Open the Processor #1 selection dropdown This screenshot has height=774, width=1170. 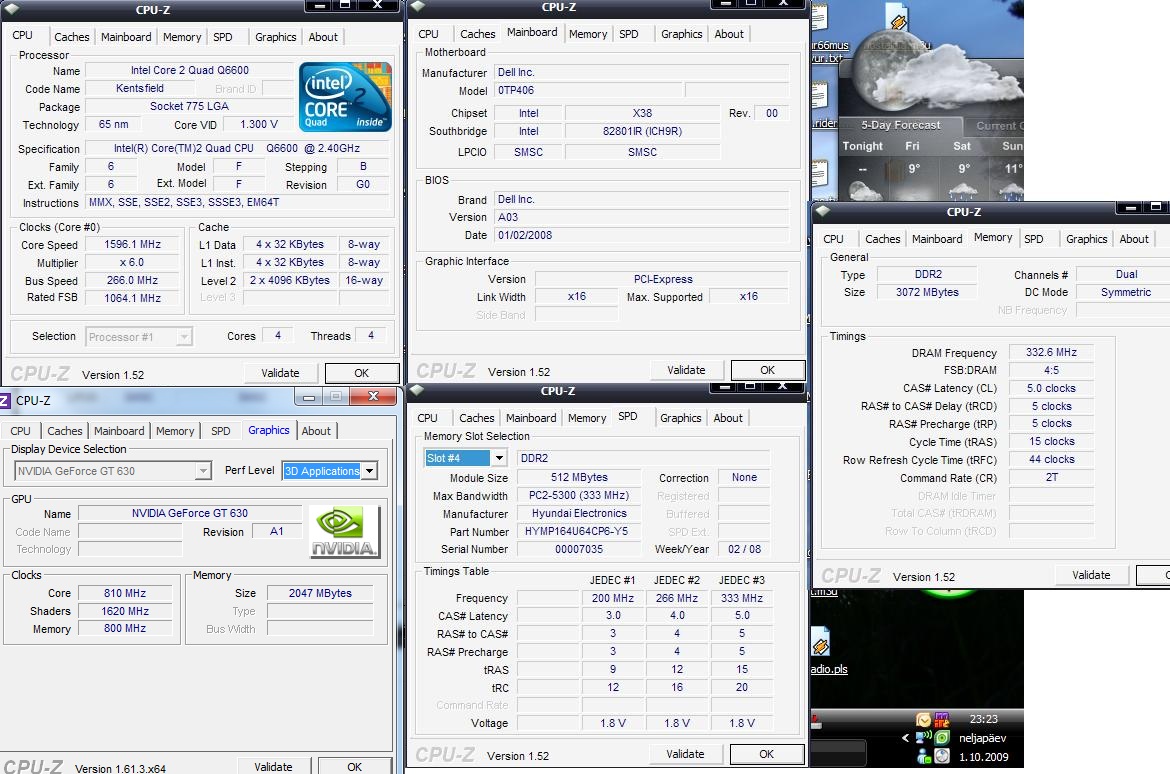pyautogui.click(x=184, y=337)
